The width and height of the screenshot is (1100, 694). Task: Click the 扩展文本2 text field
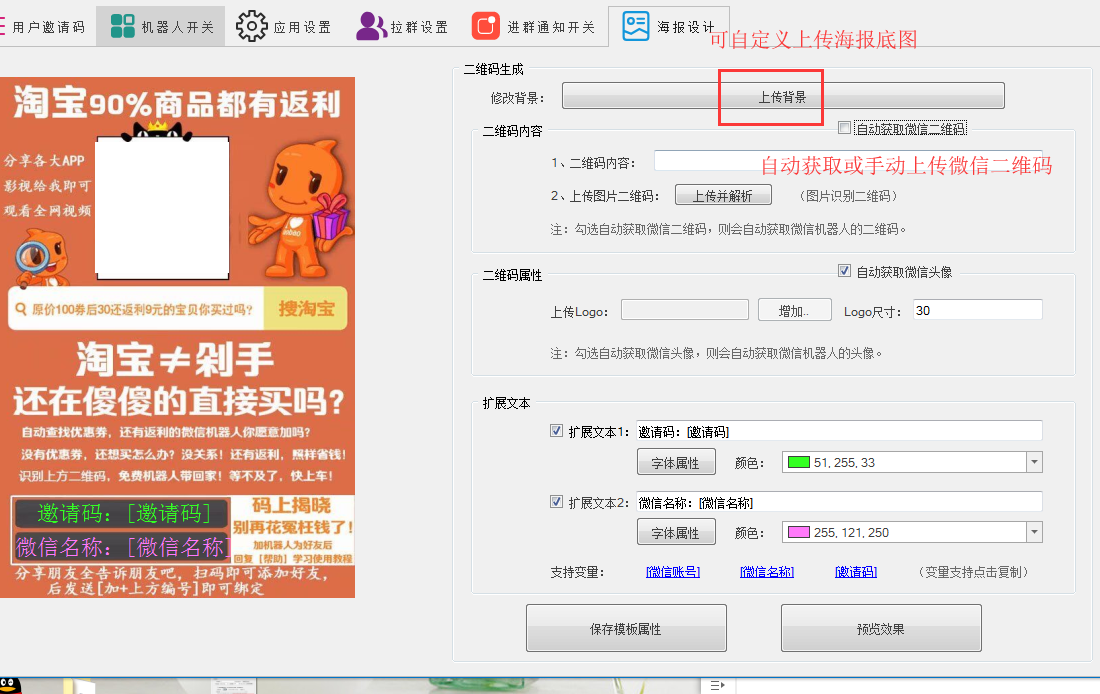click(x=839, y=502)
